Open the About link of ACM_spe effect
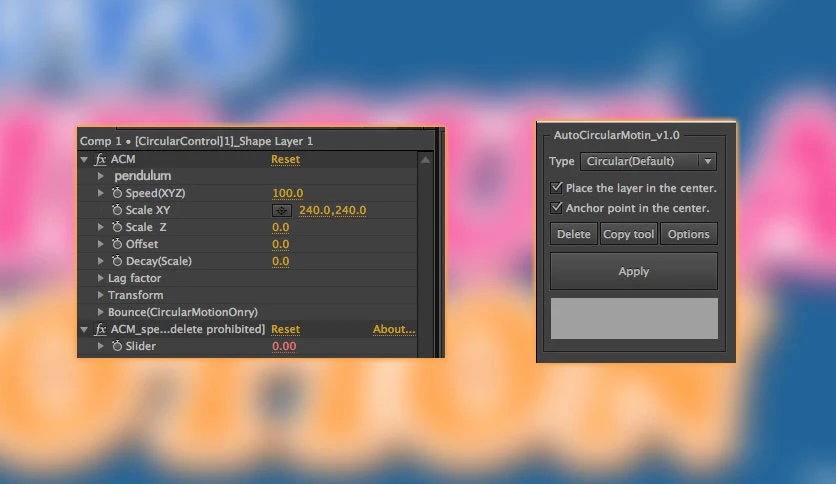The image size is (836, 484). tap(394, 329)
